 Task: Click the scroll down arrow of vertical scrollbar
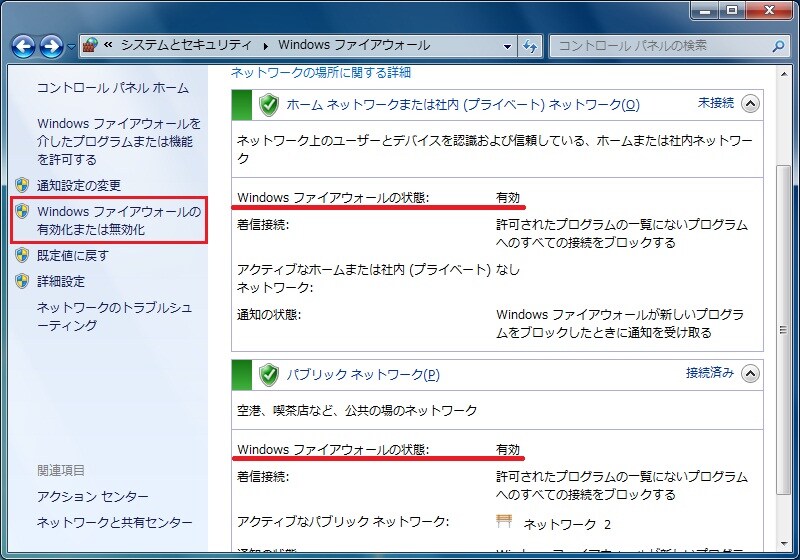(x=784, y=544)
